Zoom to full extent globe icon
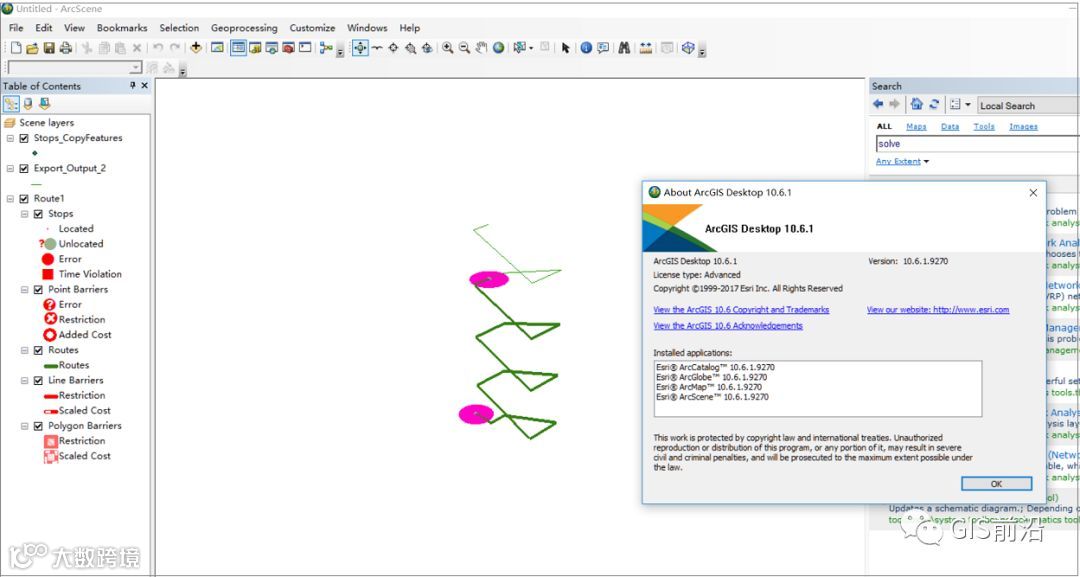This screenshot has width=1080, height=577. coord(499,48)
